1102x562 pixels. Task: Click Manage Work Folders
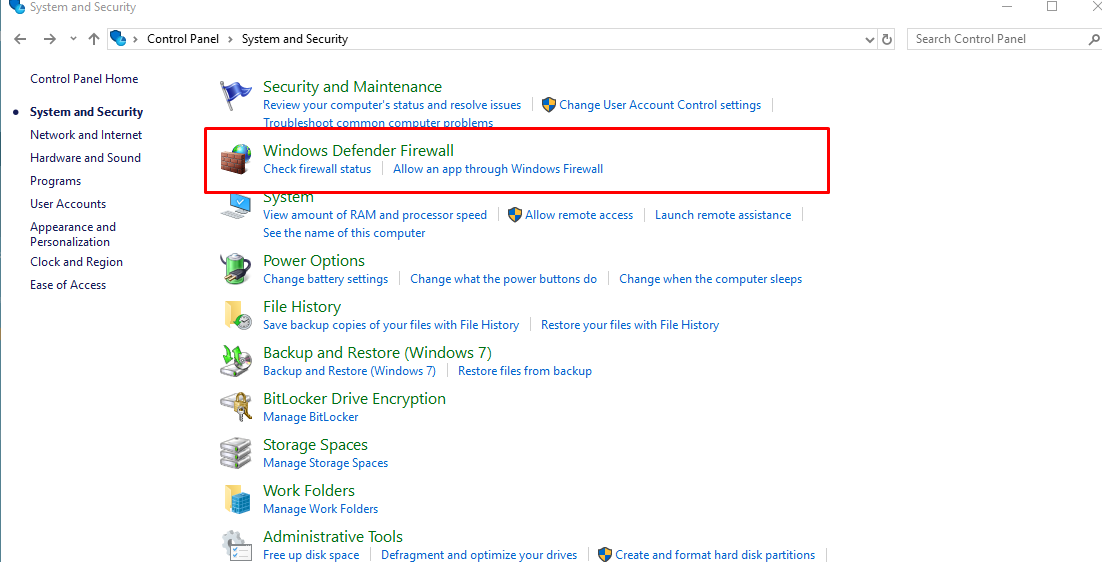(320, 509)
